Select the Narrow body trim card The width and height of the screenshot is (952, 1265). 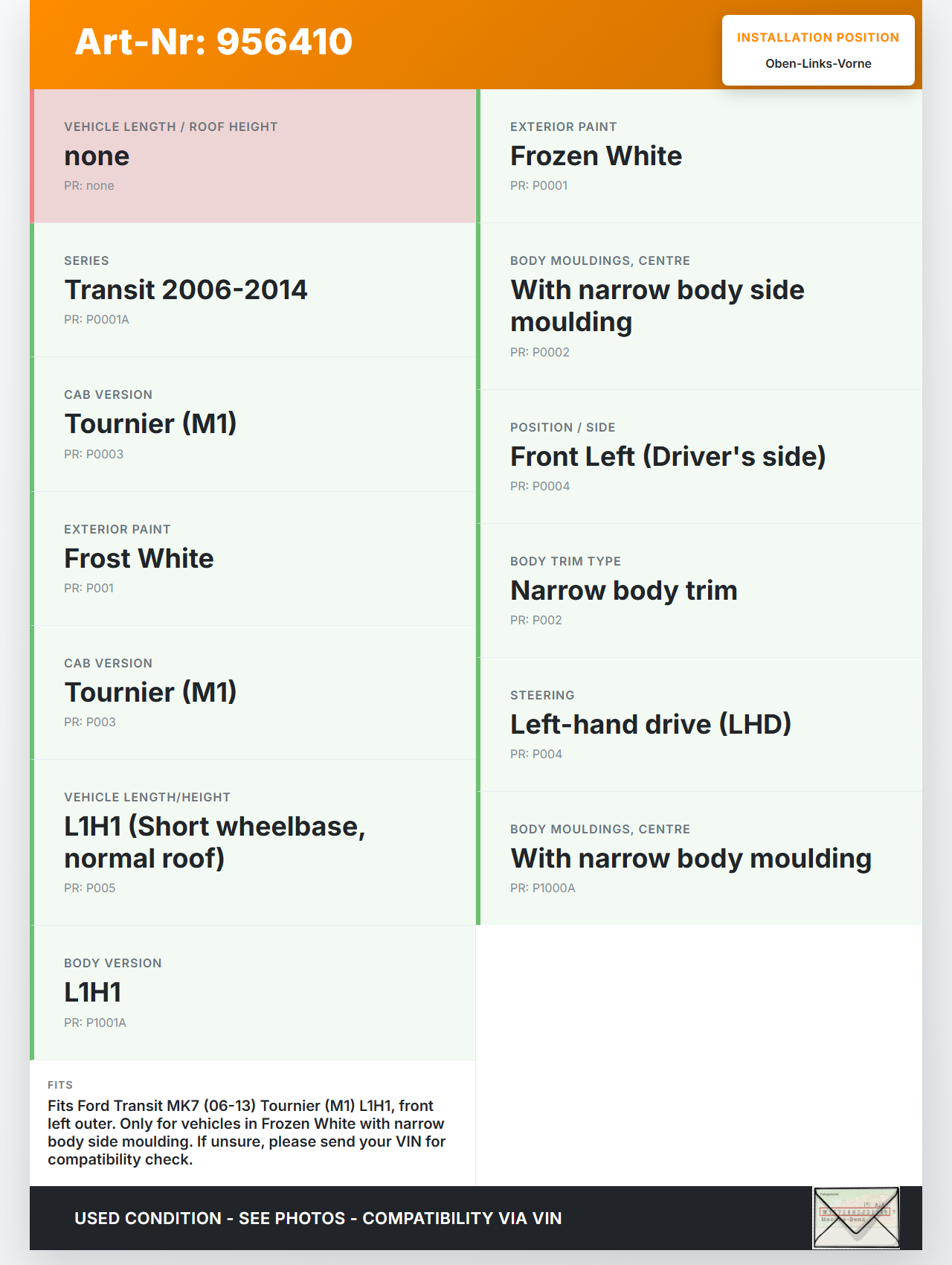click(701, 591)
